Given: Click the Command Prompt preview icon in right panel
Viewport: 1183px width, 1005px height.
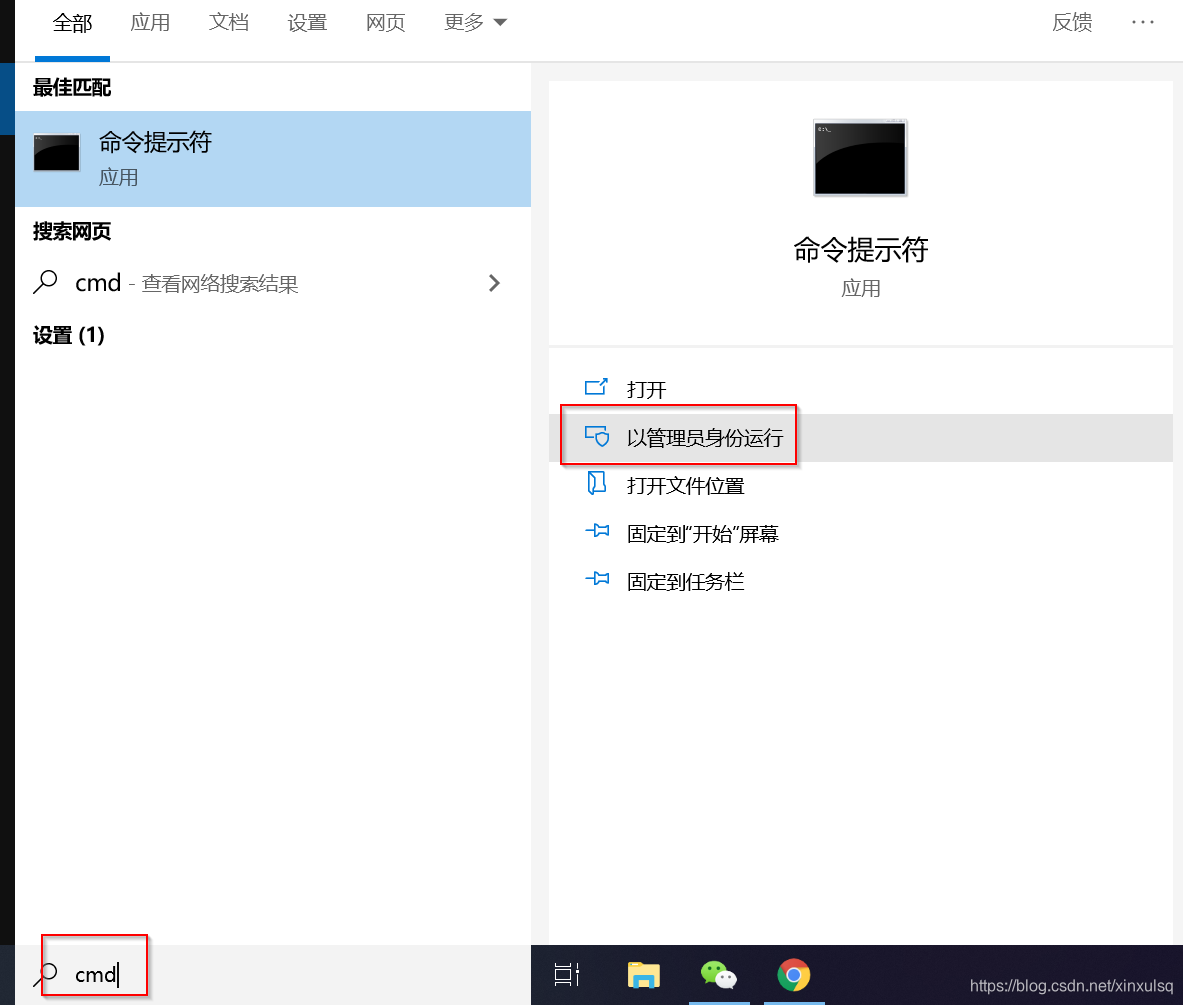Looking at the screenshot, I should [x=860, y=157].
